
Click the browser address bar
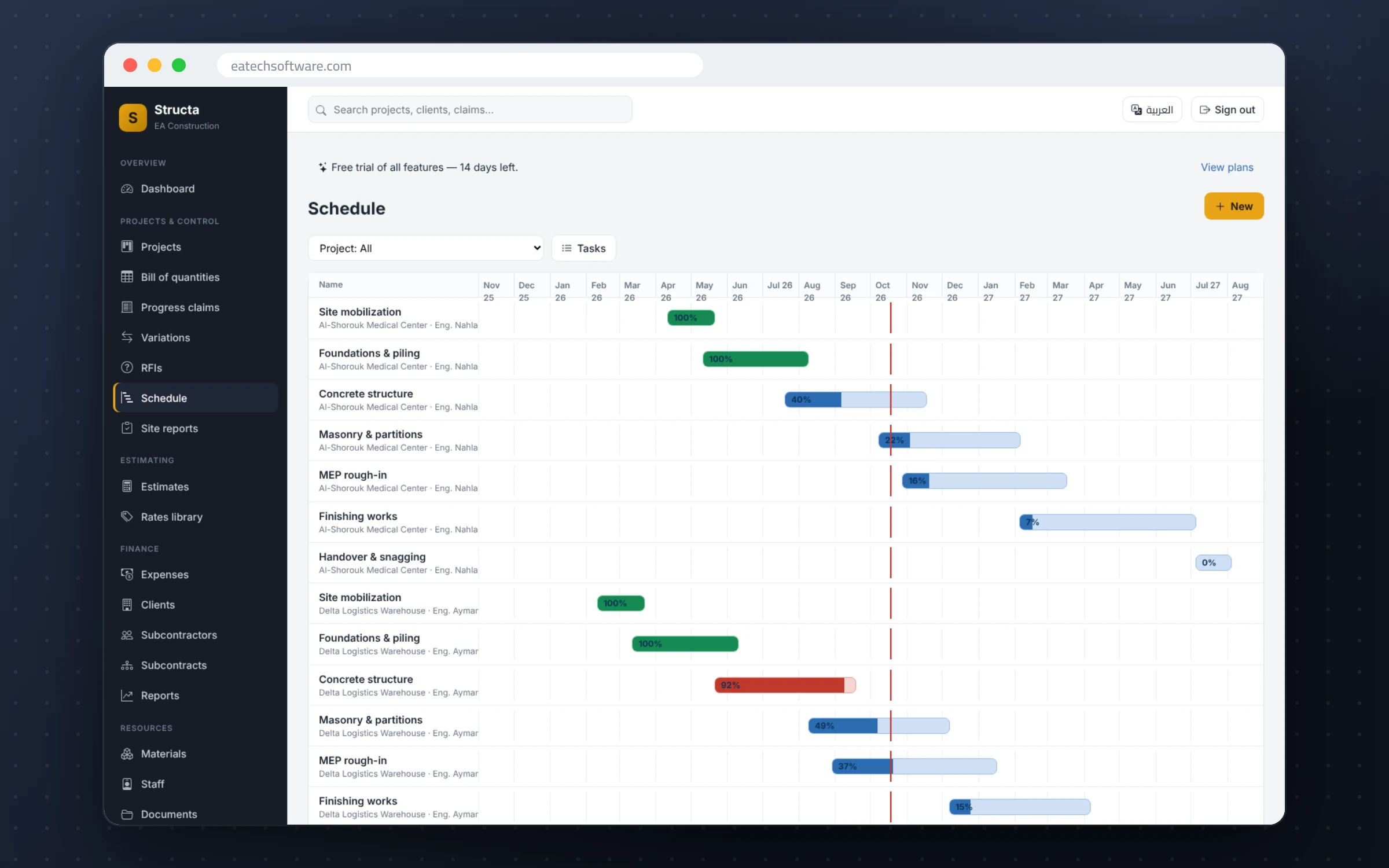coord(460,65)
